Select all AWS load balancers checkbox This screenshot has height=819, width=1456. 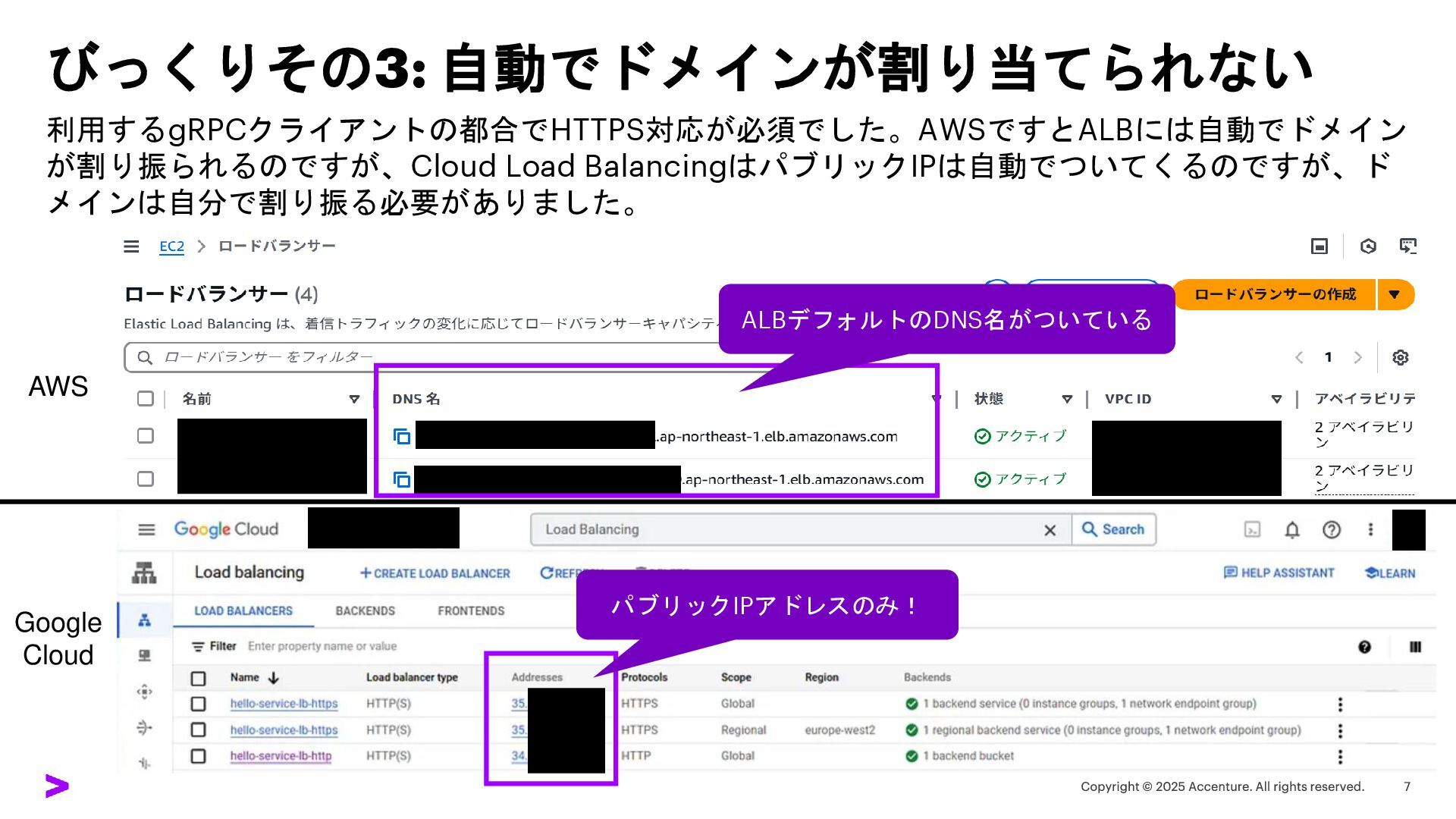[x=146, y=399]
